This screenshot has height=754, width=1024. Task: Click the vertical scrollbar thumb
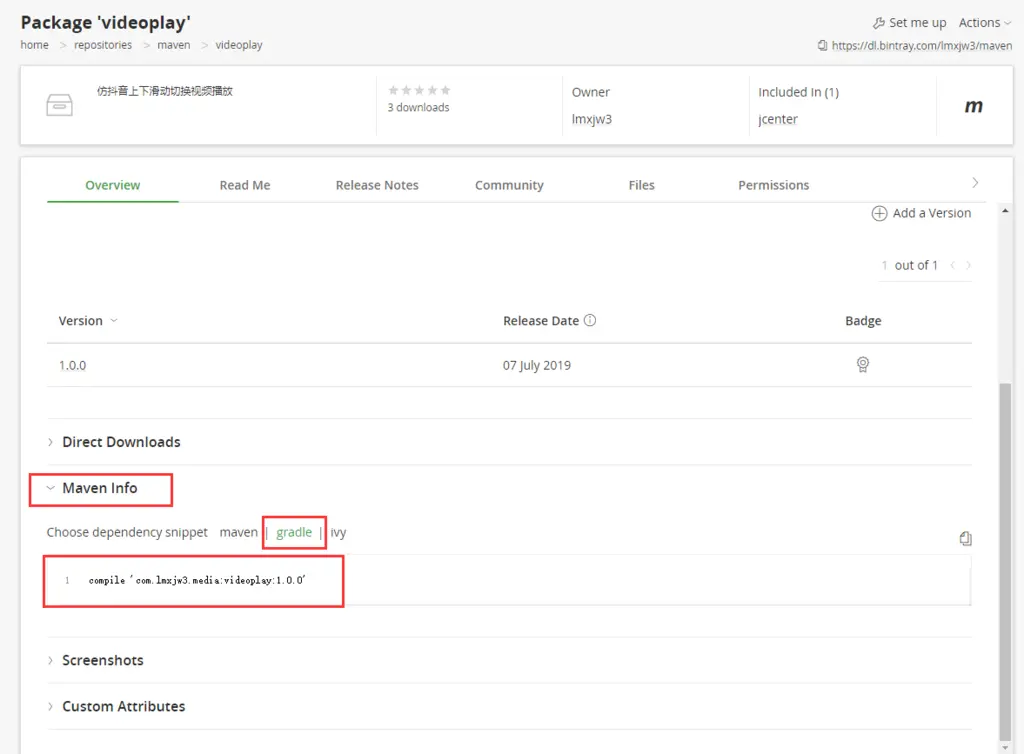[x=1005, y=562]
